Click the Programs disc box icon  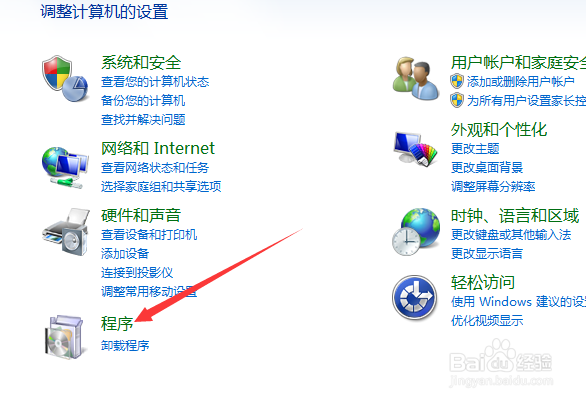64,337
